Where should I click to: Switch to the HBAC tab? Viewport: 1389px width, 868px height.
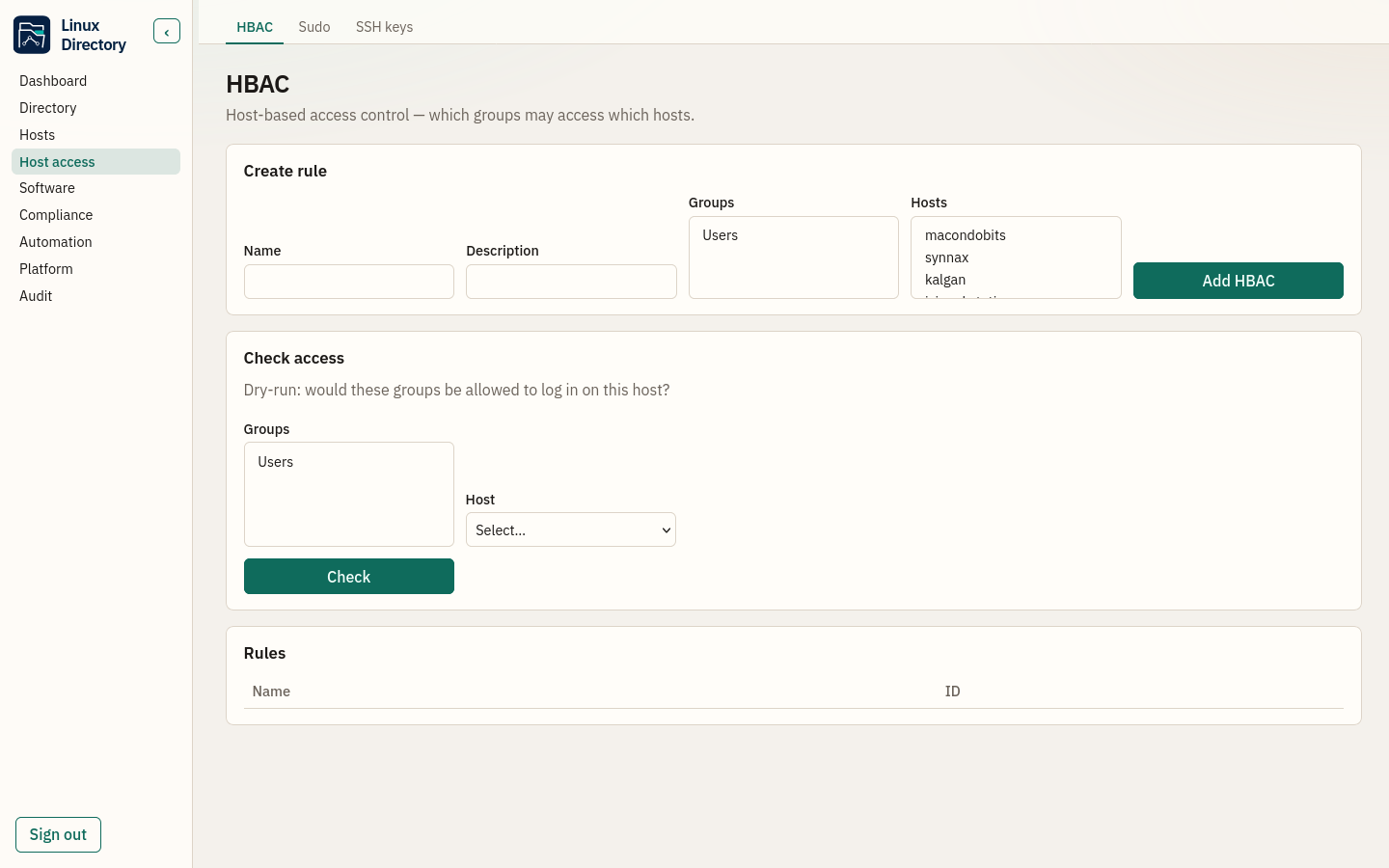(255, 27)
